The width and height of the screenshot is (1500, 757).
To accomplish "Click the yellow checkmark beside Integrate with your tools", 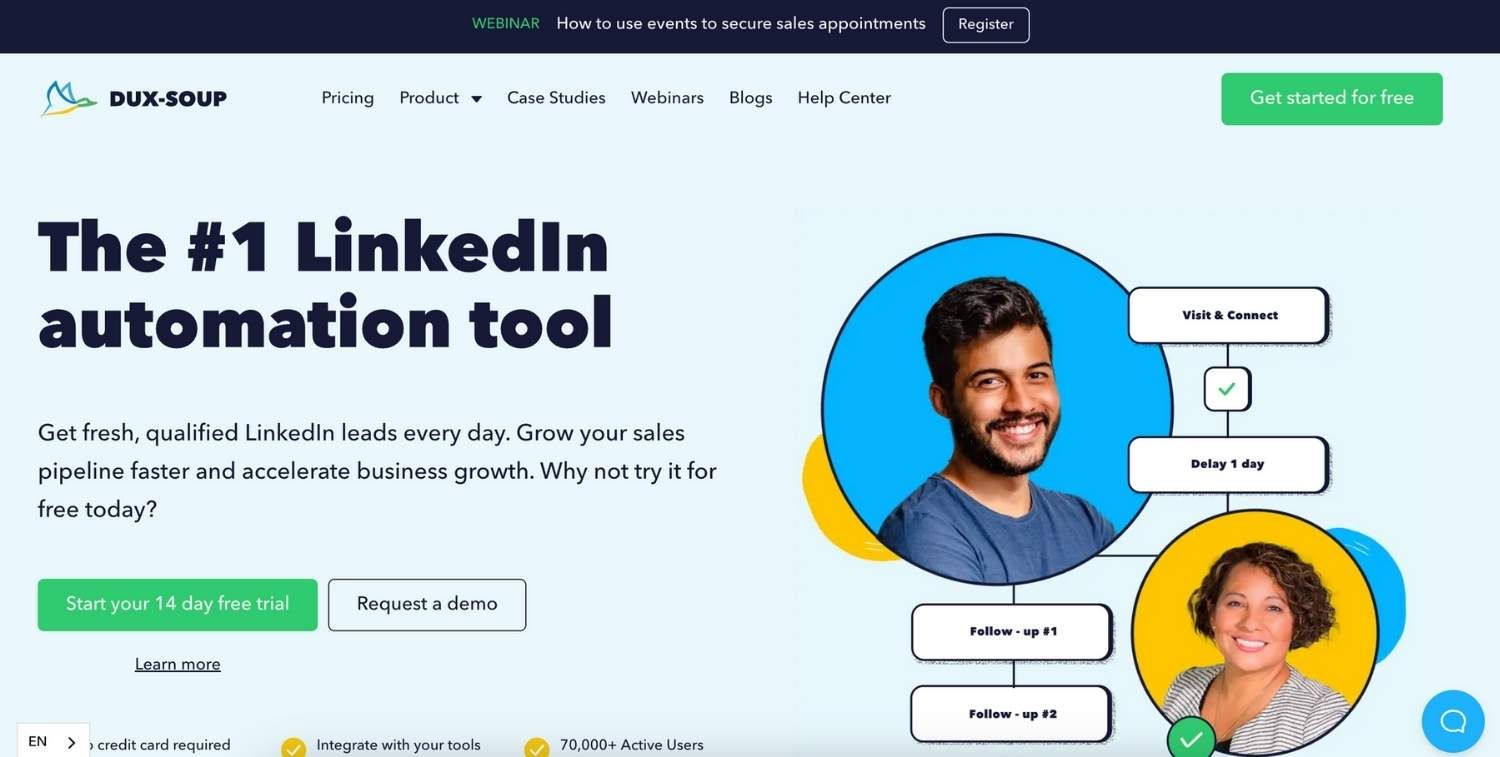I will click(x=293, y=748).
